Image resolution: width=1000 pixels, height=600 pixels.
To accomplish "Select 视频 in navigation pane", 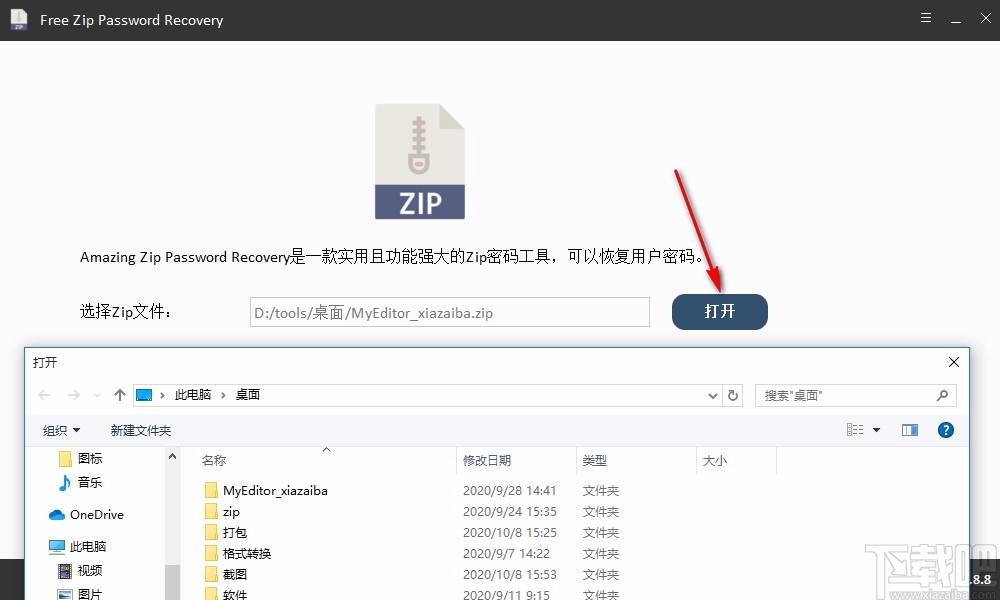I will coord(89,571).
